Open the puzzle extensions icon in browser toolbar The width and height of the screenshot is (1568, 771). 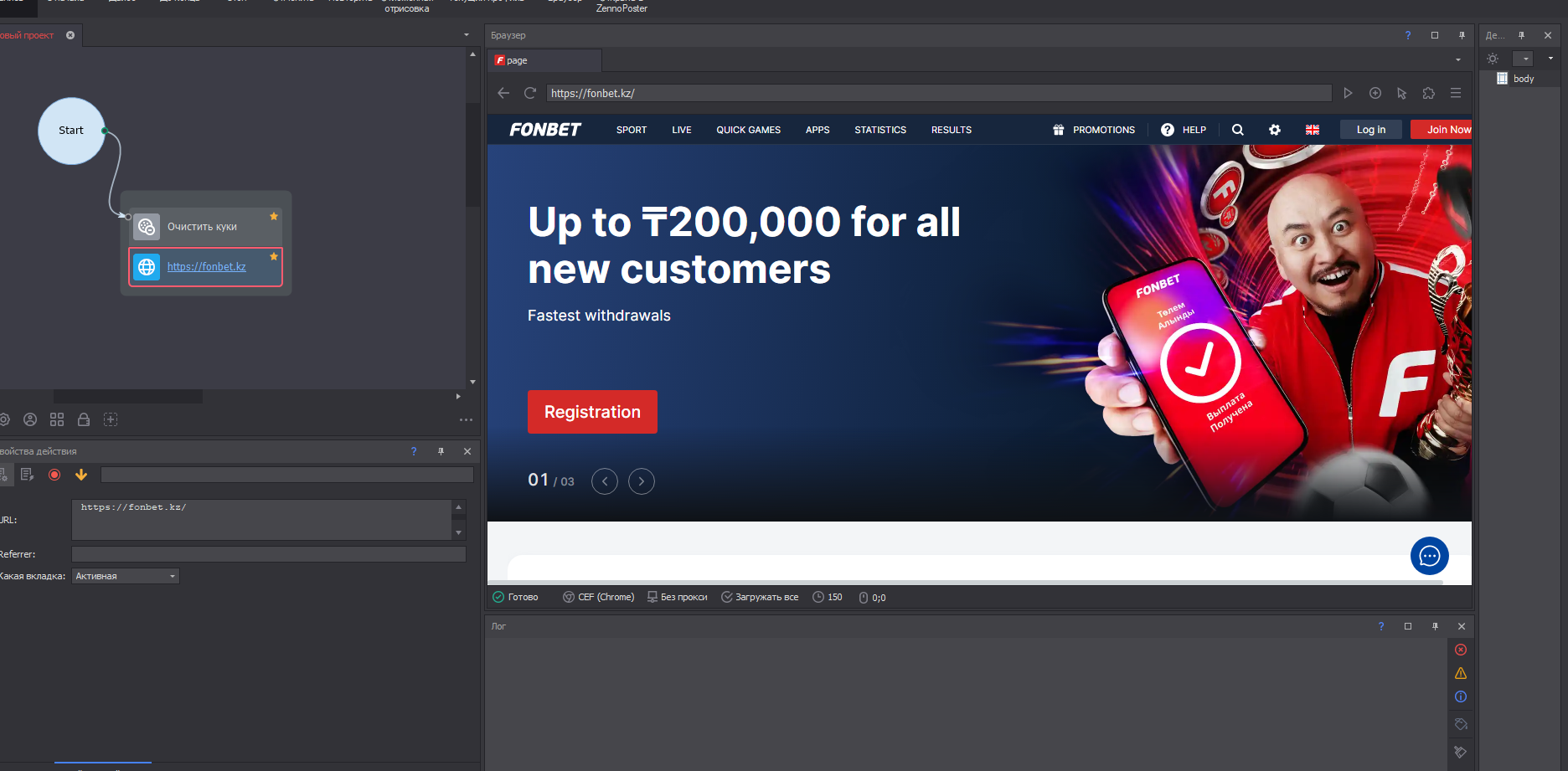(x=1429, y=93)
